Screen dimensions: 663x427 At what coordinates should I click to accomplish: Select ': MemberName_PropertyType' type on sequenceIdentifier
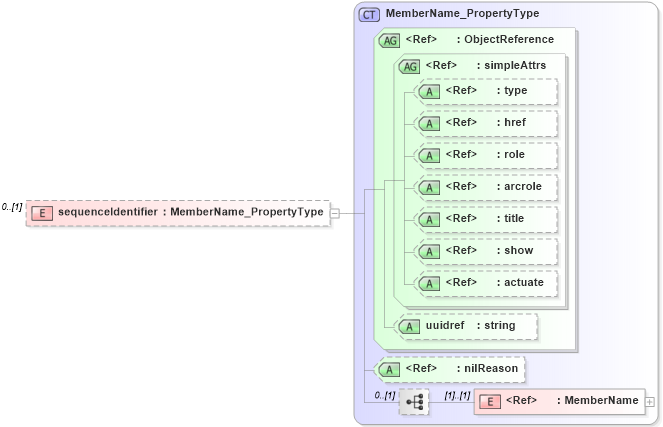point(243,212)
